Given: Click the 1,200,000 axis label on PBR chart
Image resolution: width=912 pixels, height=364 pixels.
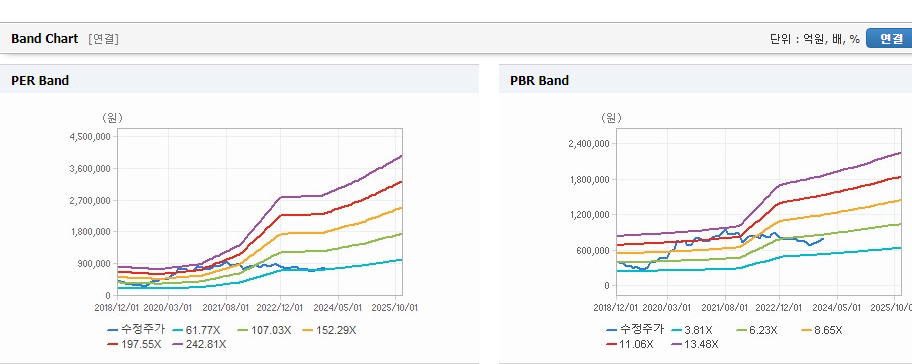Looking at the screenshot, I should 590,215.
